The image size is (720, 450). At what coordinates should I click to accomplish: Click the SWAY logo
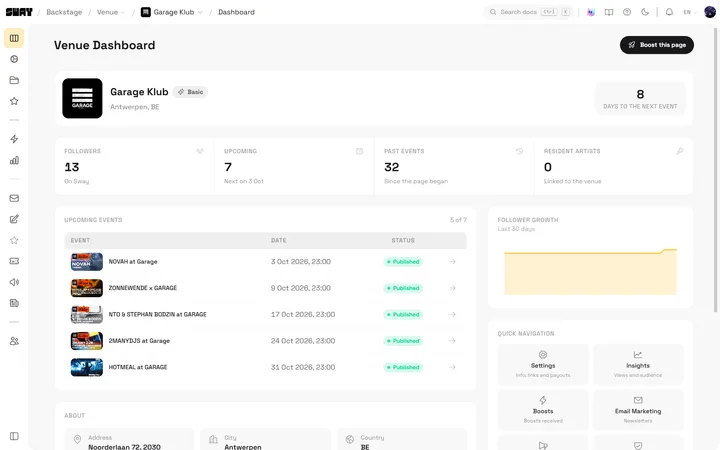coord(19,12)
